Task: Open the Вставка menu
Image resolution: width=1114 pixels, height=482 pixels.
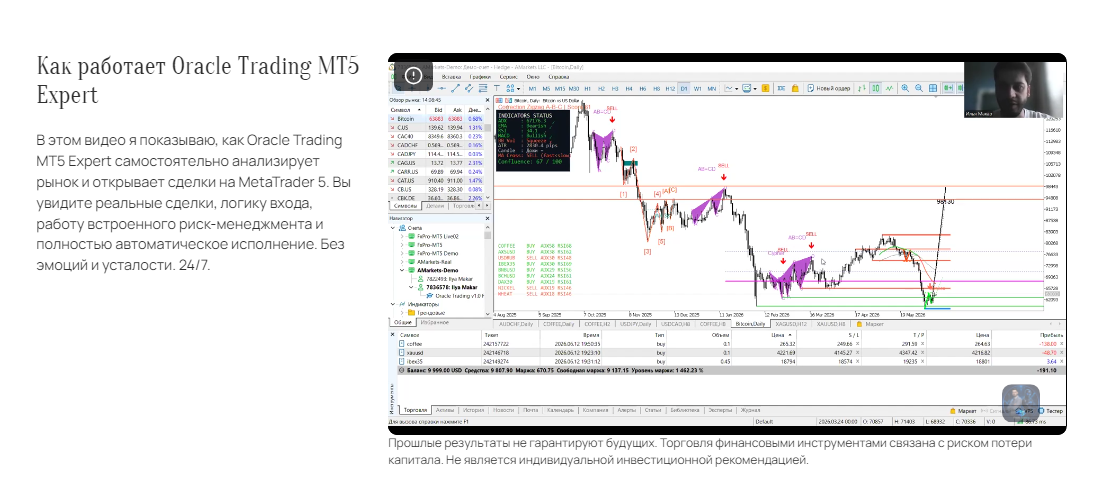Action: tap(451, 77)
